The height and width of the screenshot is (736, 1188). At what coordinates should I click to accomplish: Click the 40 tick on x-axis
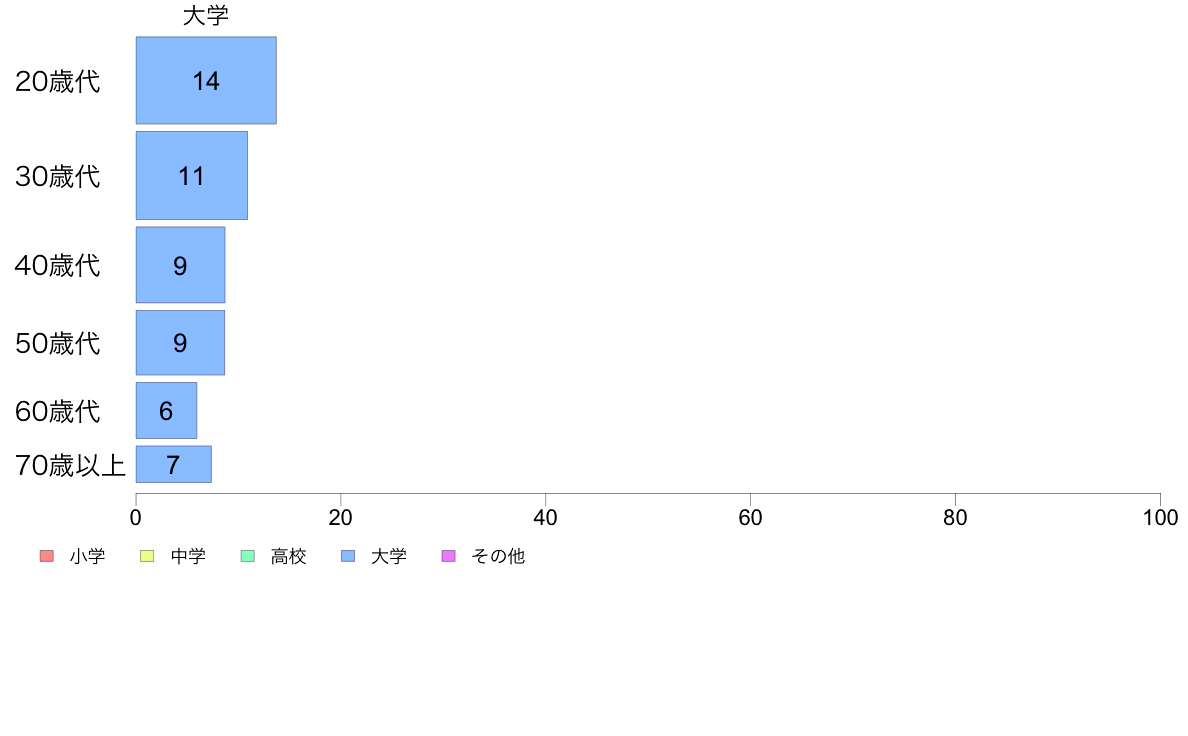click(x=546, y=518)
